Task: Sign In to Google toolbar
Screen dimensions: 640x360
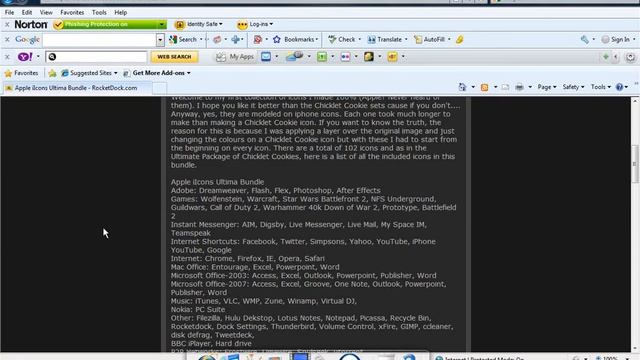Action: 616,40
